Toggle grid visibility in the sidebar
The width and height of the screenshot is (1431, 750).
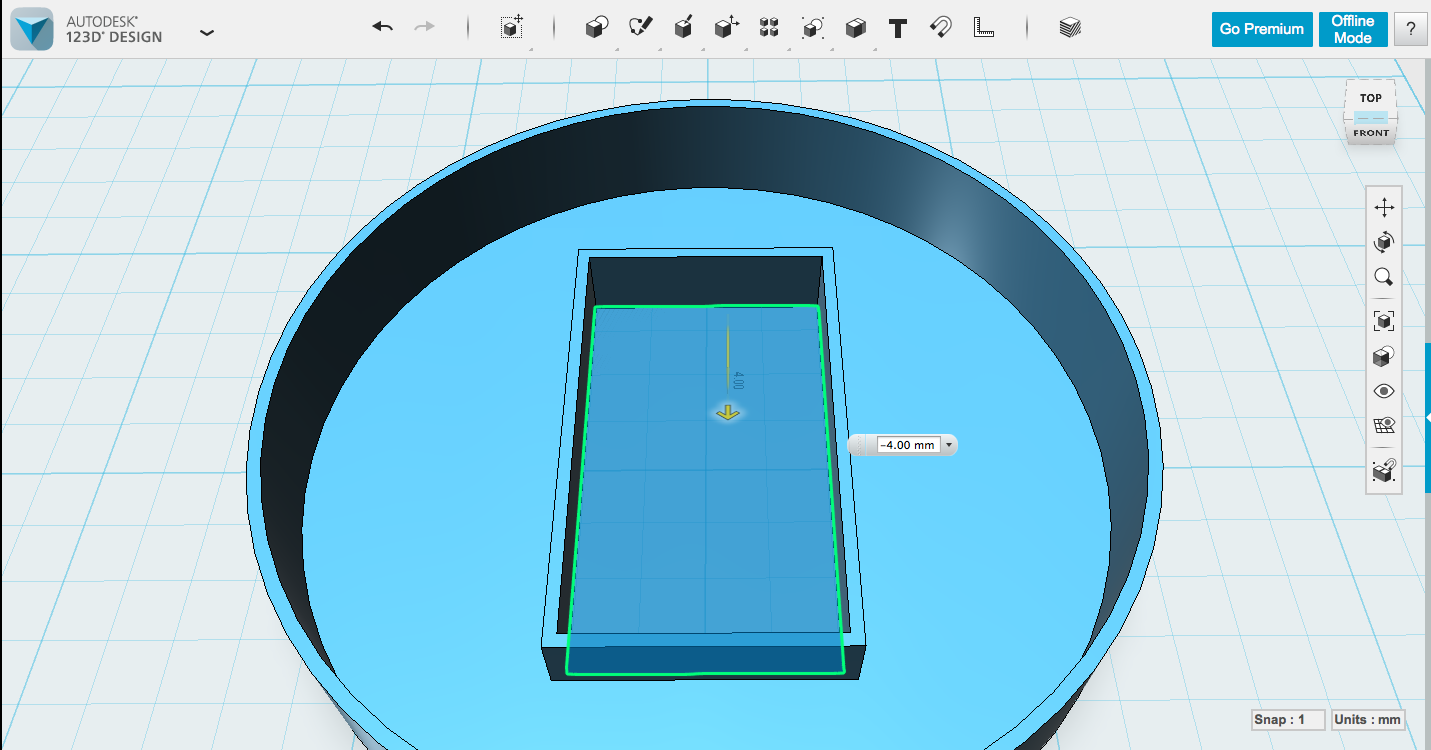click(1384, 424)
